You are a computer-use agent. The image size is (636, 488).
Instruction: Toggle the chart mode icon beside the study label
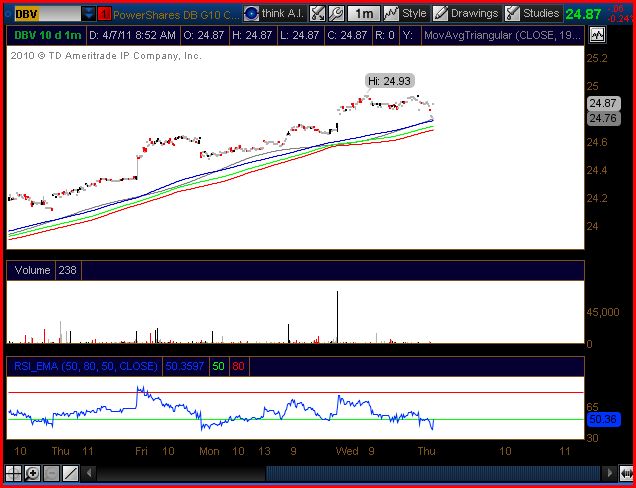(597, 35)
